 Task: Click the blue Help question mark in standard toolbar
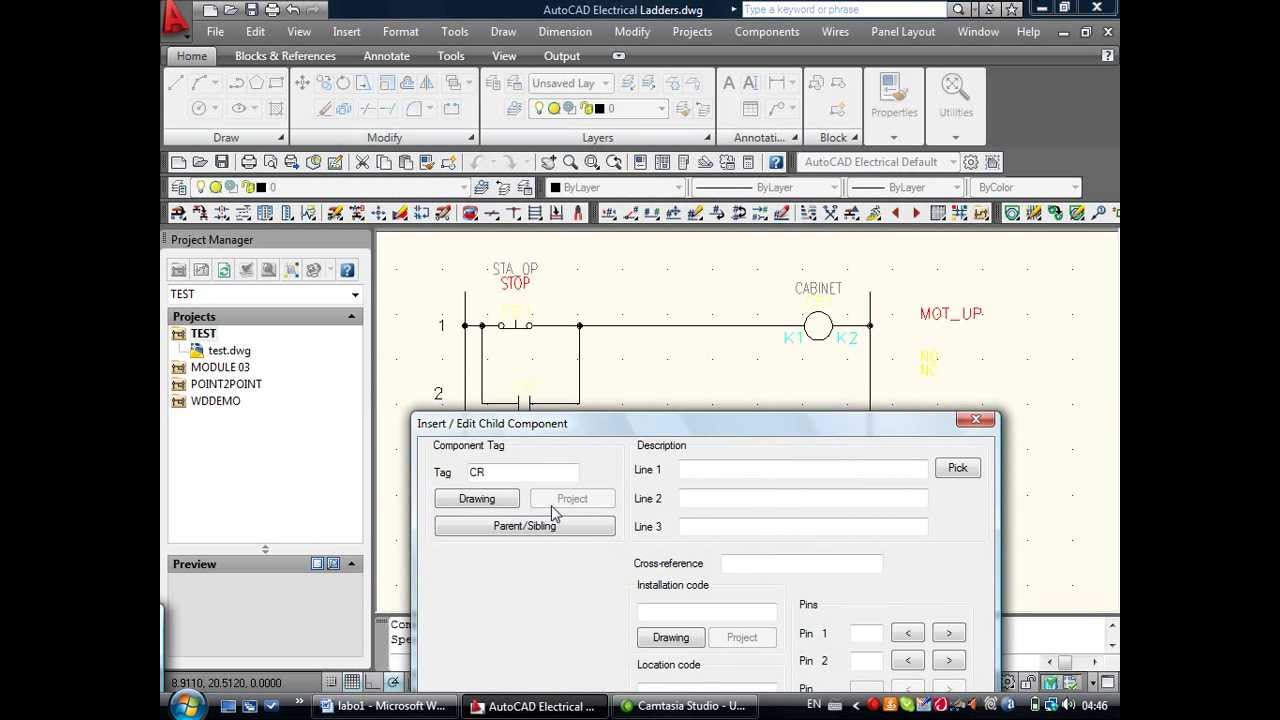click(x=776, y=162)
